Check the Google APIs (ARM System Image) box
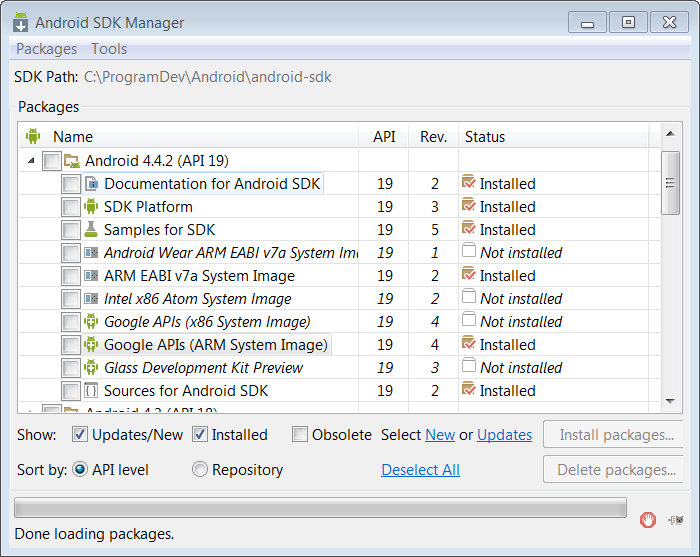This screenshot has height=557, width=700. point(71,345)
